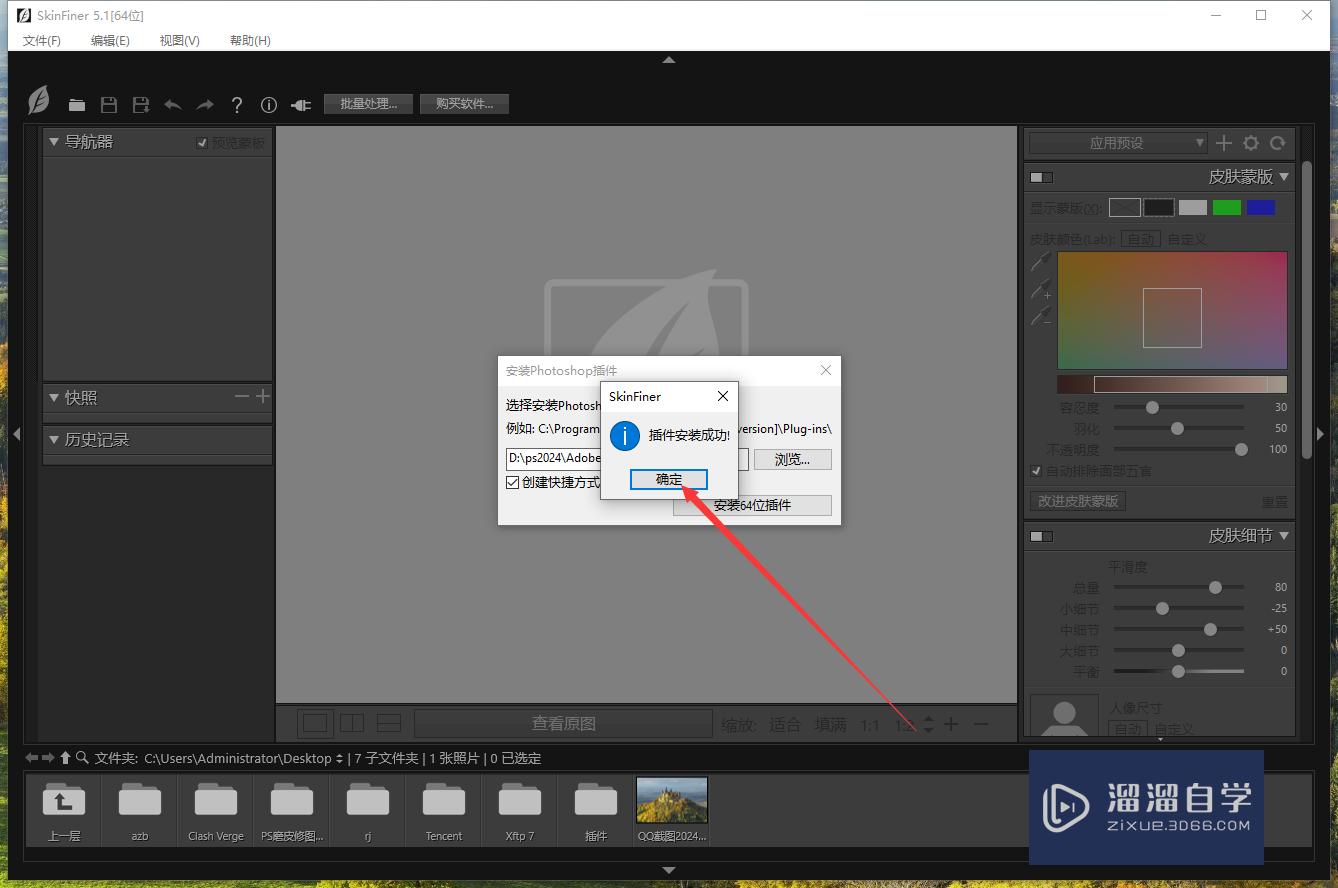
Task: Toggle 自动排除面部五官 checkbox
Action: (x=1036, y=470)
